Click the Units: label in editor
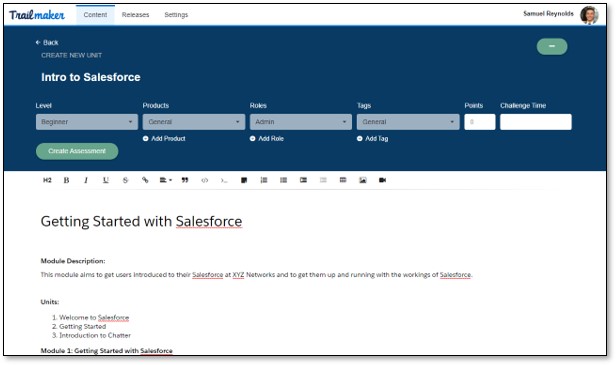616x365 pixels. pos(50,302)
